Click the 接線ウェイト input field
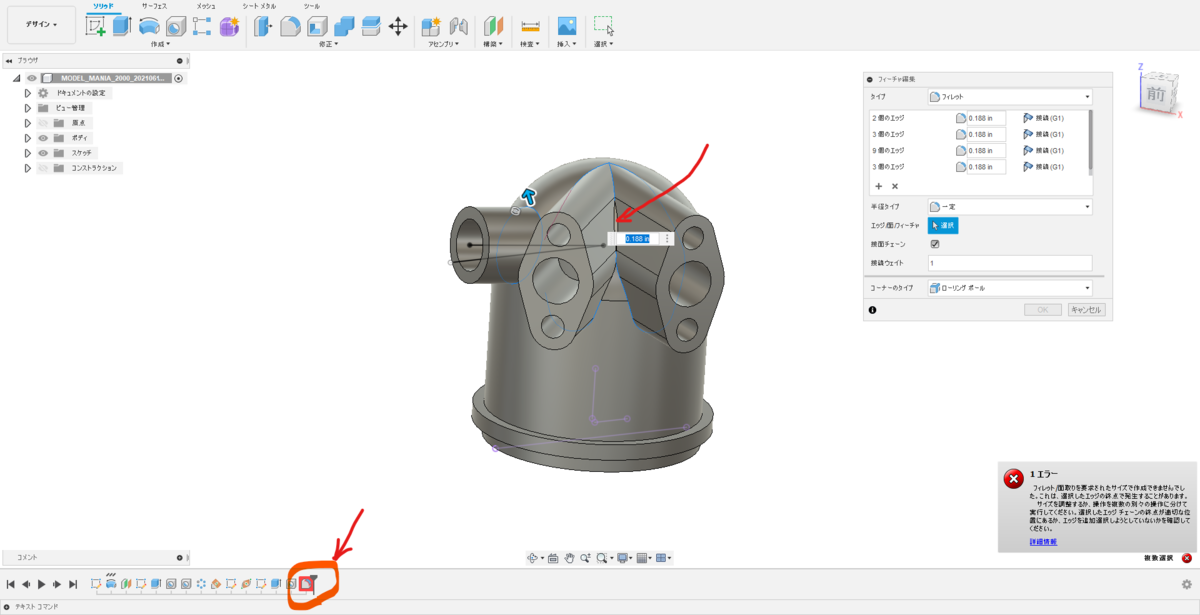The height and width of the screenshot is (615, 1200). (1010, 263)
